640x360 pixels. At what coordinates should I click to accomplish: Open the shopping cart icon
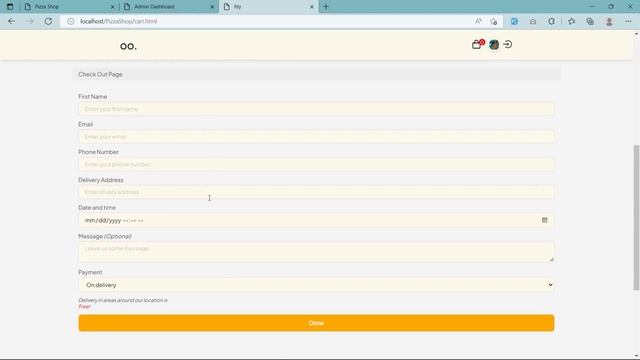point(477,44)
